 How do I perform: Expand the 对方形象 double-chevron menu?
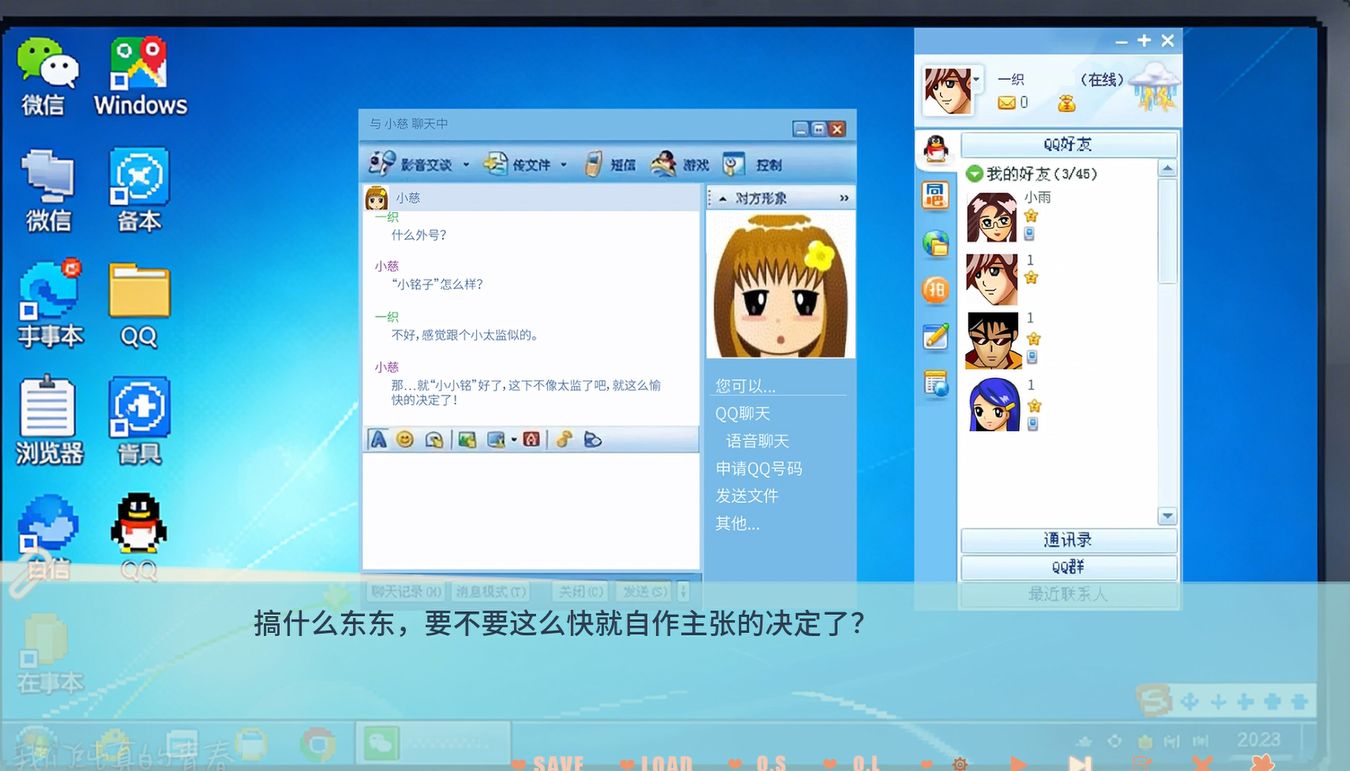point(844,198)
